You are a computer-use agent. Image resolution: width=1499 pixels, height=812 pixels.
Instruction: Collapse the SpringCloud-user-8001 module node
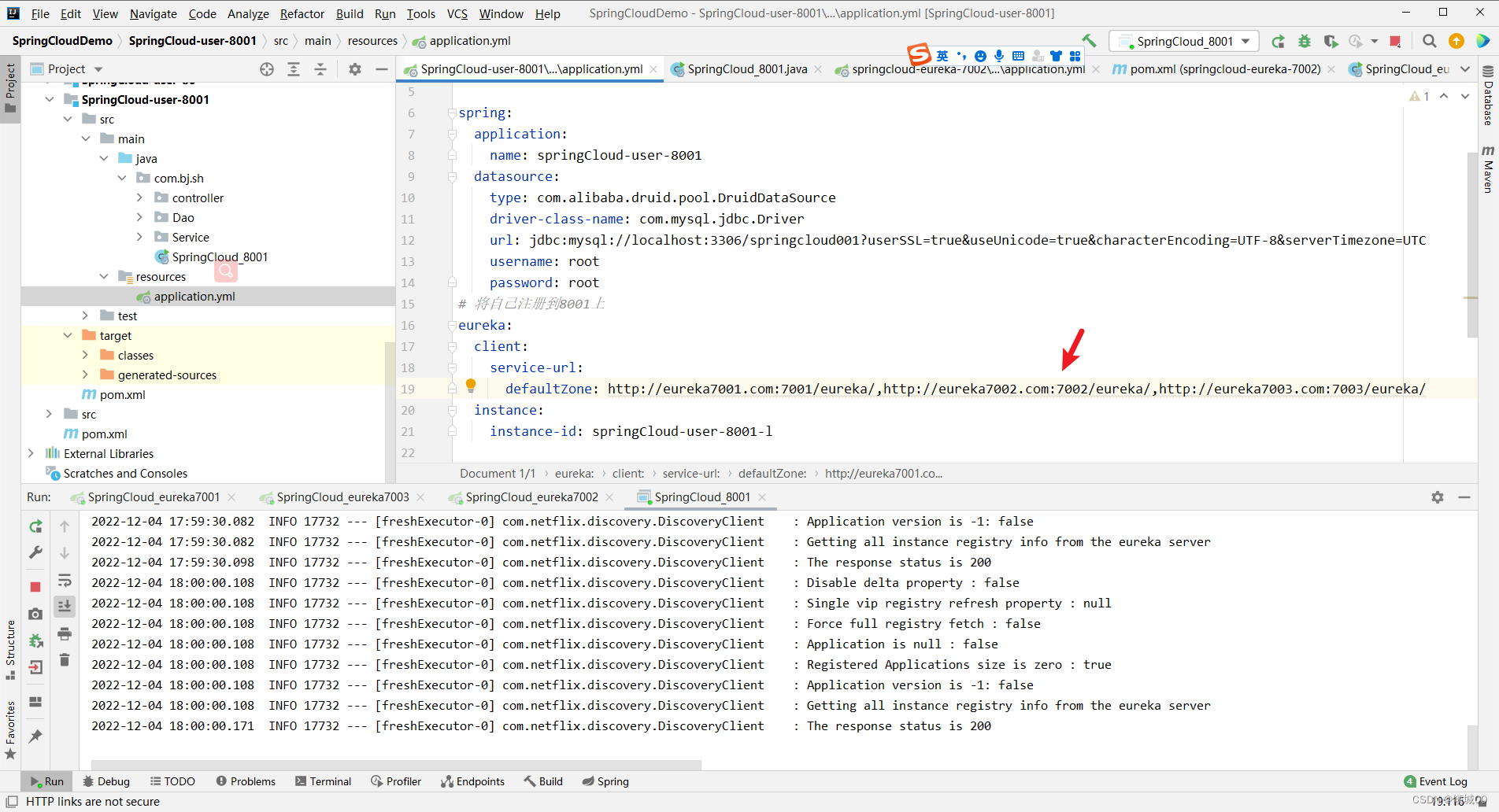pyautogui.click(x=50, y=99)
